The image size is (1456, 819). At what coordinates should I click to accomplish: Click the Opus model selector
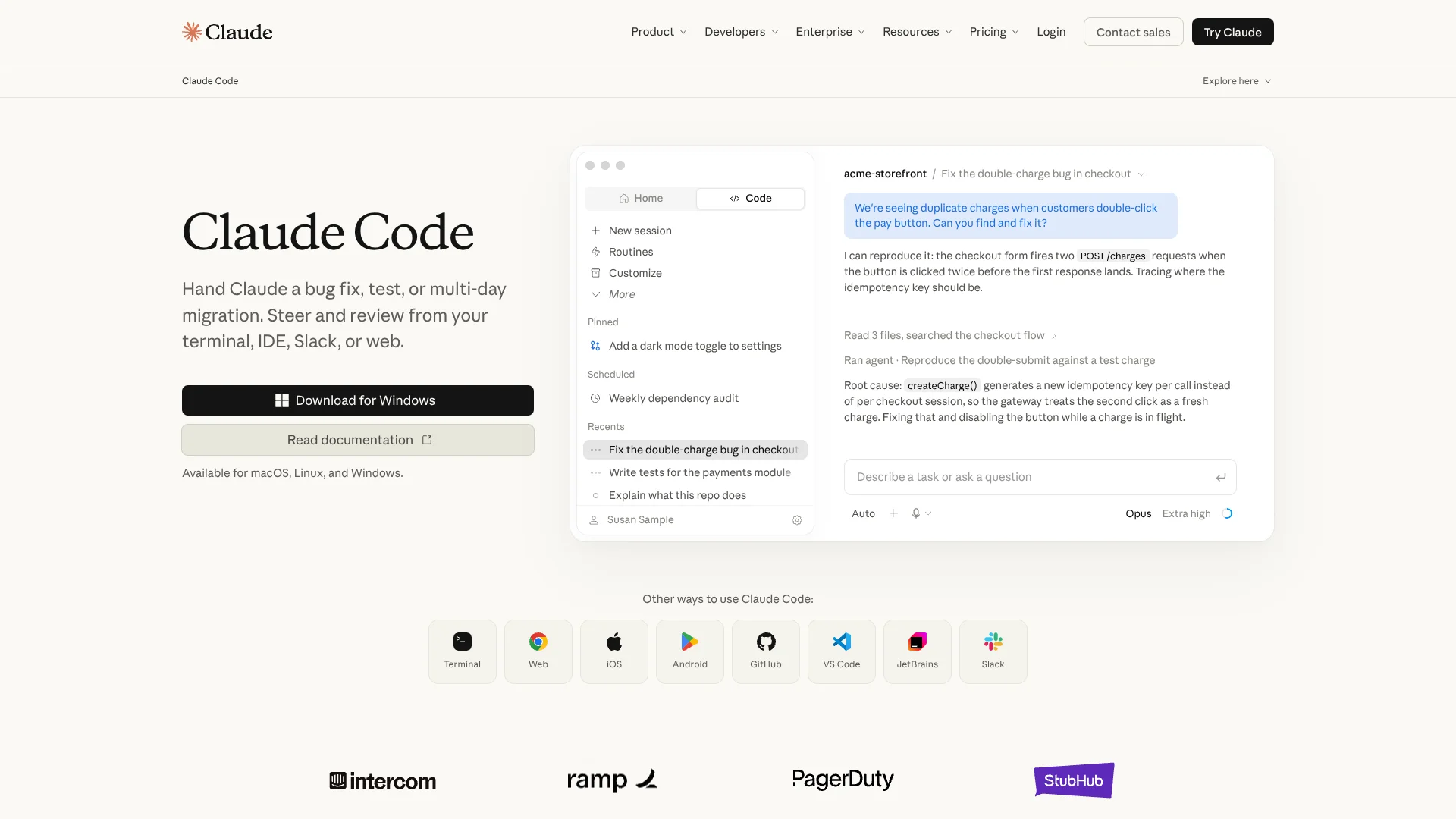click(1138, 513)
